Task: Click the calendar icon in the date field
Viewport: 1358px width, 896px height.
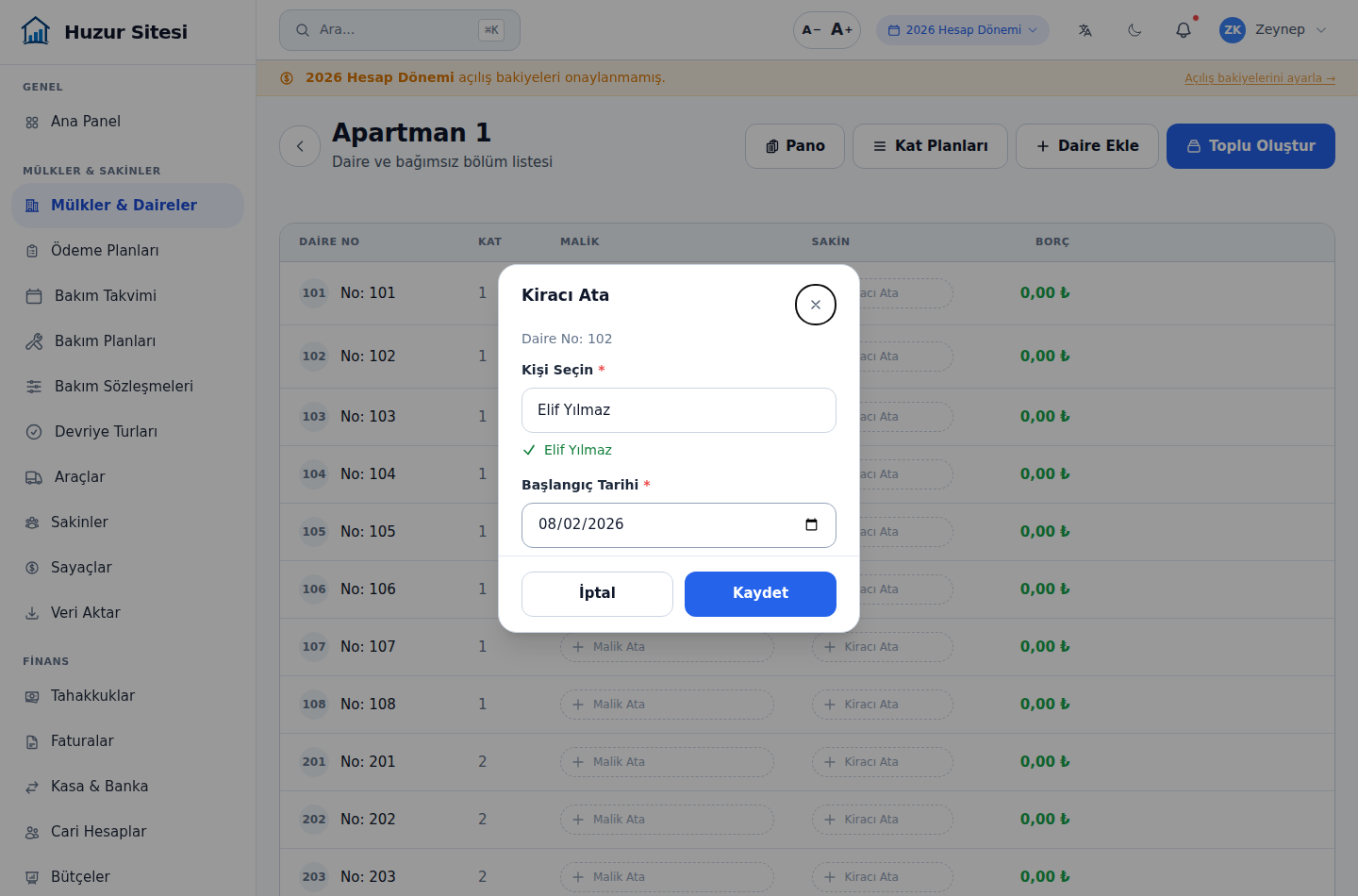Action: [x=811, y=524]
